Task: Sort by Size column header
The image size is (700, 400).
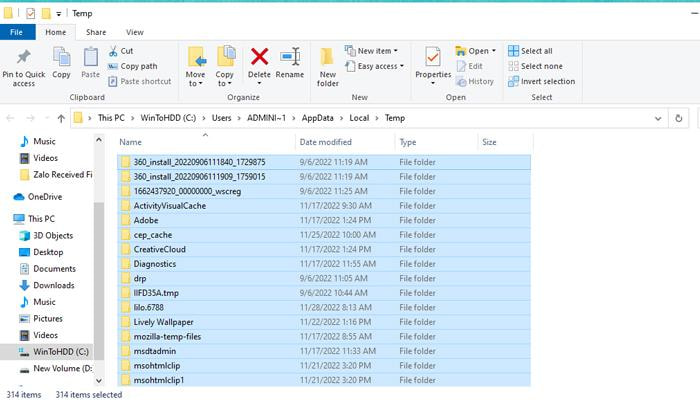Action: click(x=505, y=142)
